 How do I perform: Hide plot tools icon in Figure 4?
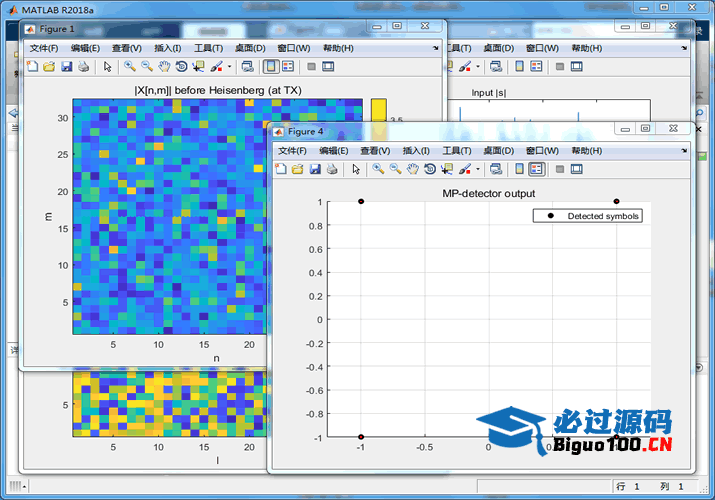pyautogui.click(x=560, y=169)
